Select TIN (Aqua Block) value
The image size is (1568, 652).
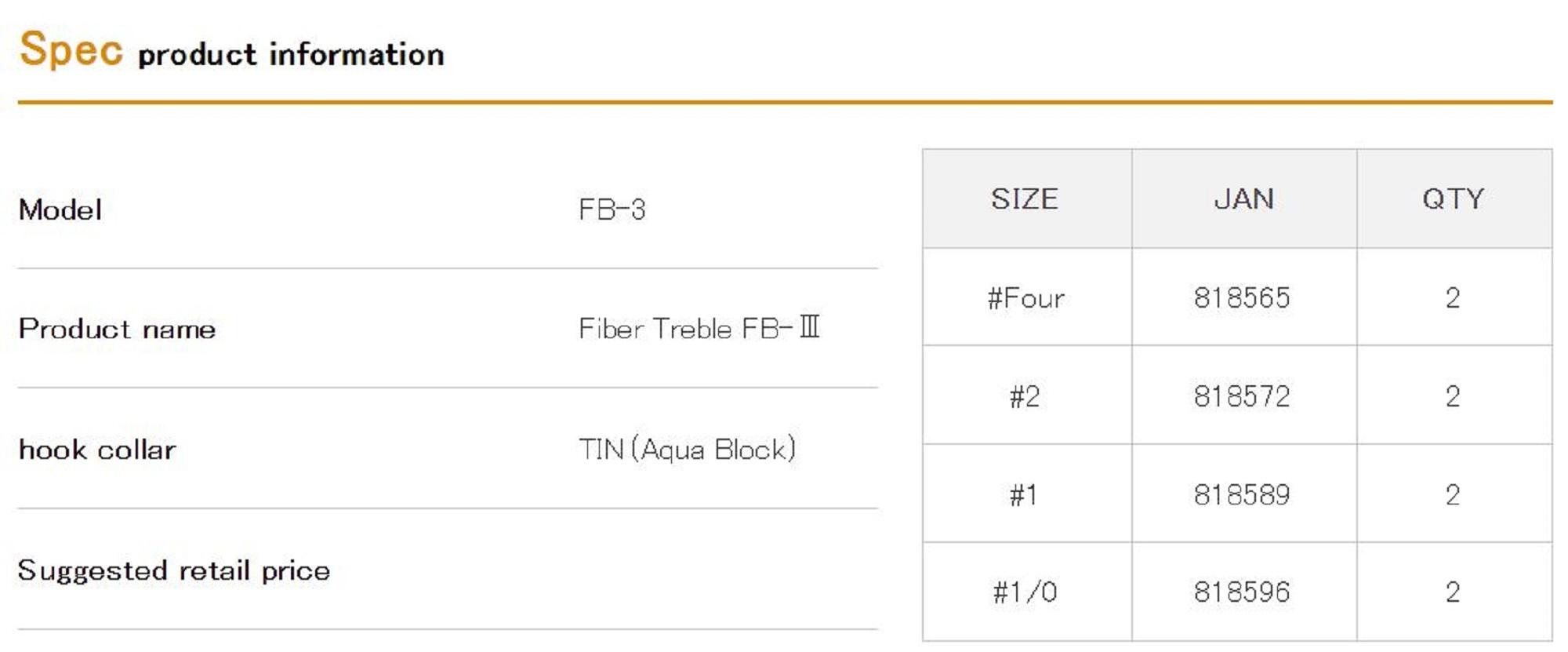coord(687,450)
